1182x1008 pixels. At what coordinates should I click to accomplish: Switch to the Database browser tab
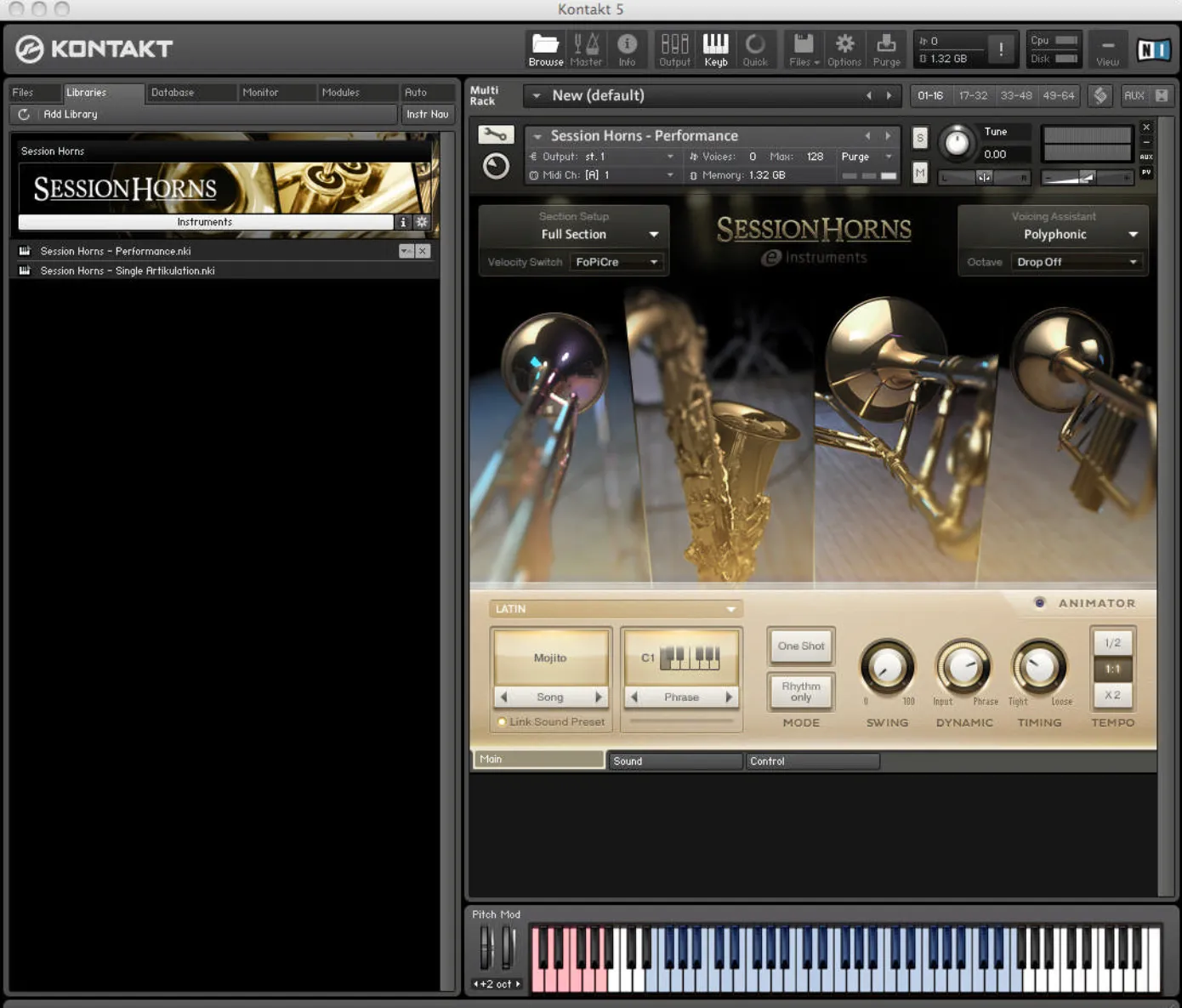(190, 92)
